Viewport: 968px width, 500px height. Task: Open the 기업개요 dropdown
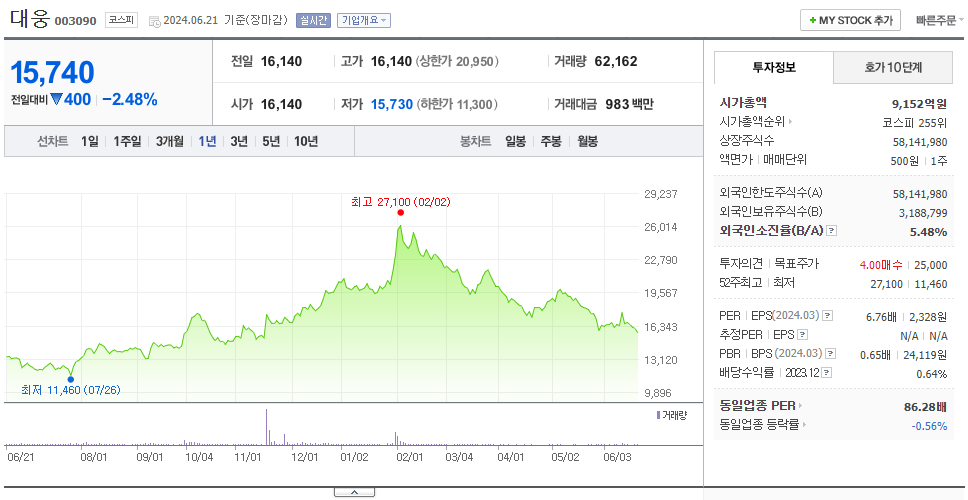tap(364, 20)
